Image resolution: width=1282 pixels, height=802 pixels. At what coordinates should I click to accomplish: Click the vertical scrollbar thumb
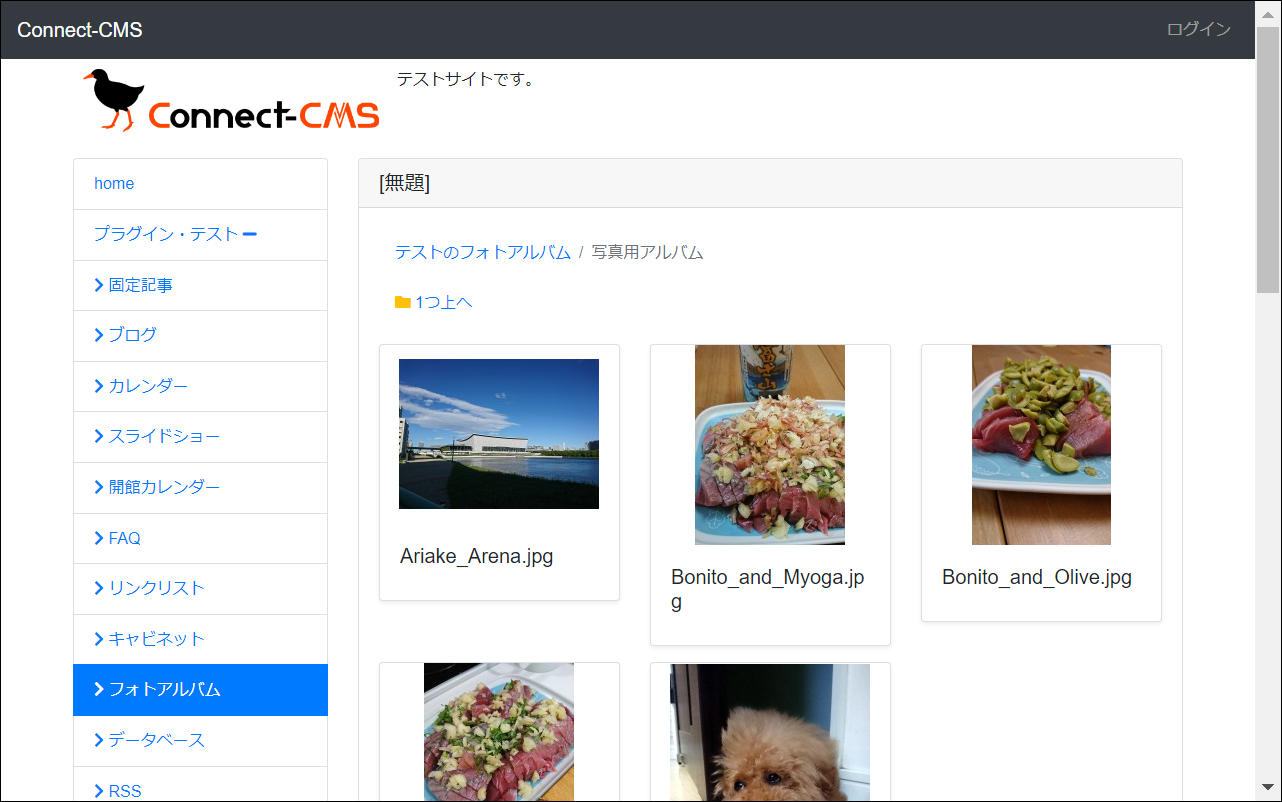coord(1268,160)
